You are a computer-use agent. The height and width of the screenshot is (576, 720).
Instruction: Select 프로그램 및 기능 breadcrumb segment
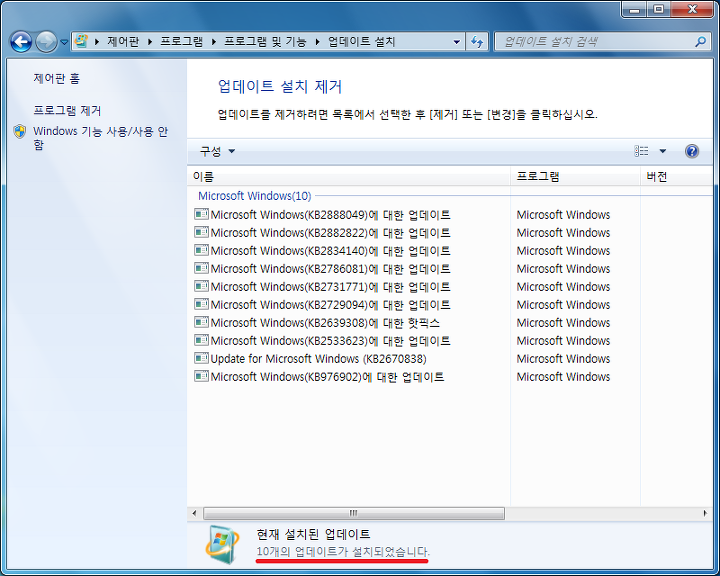[265, 42]
